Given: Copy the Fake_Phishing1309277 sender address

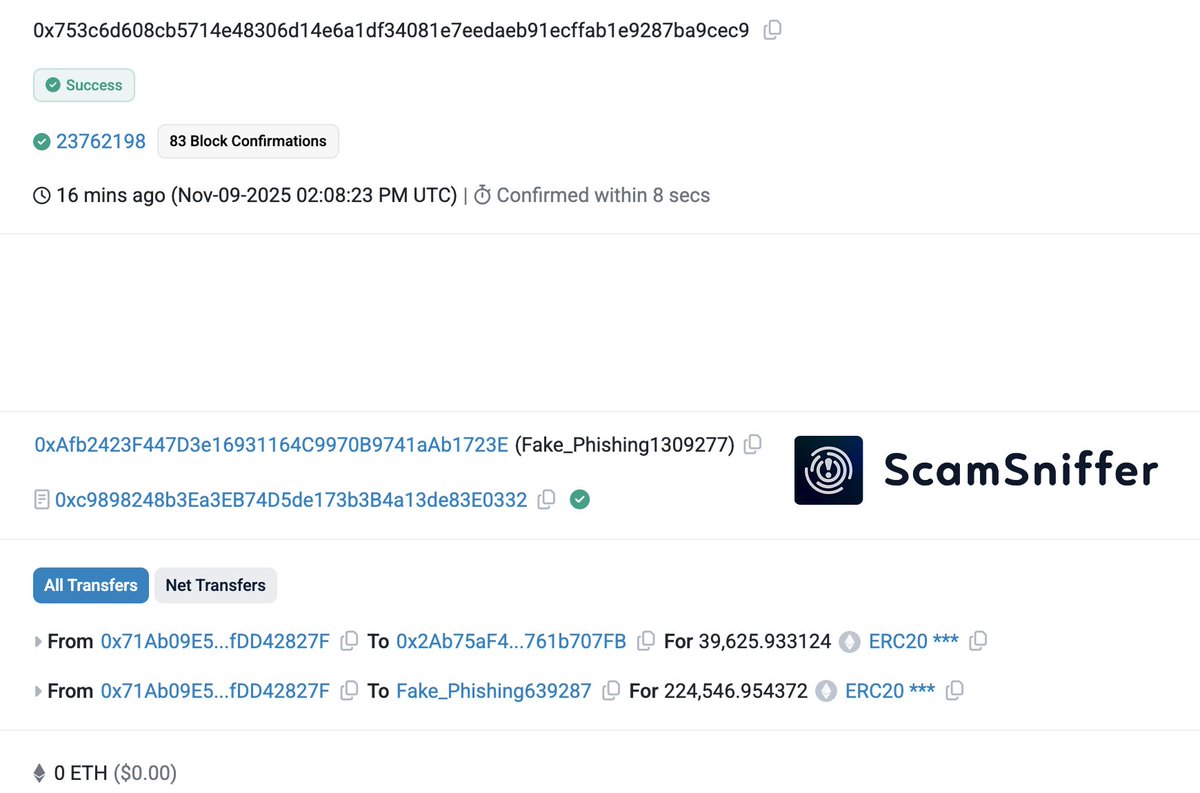Looking at the screenshot, I should (753, 443).
